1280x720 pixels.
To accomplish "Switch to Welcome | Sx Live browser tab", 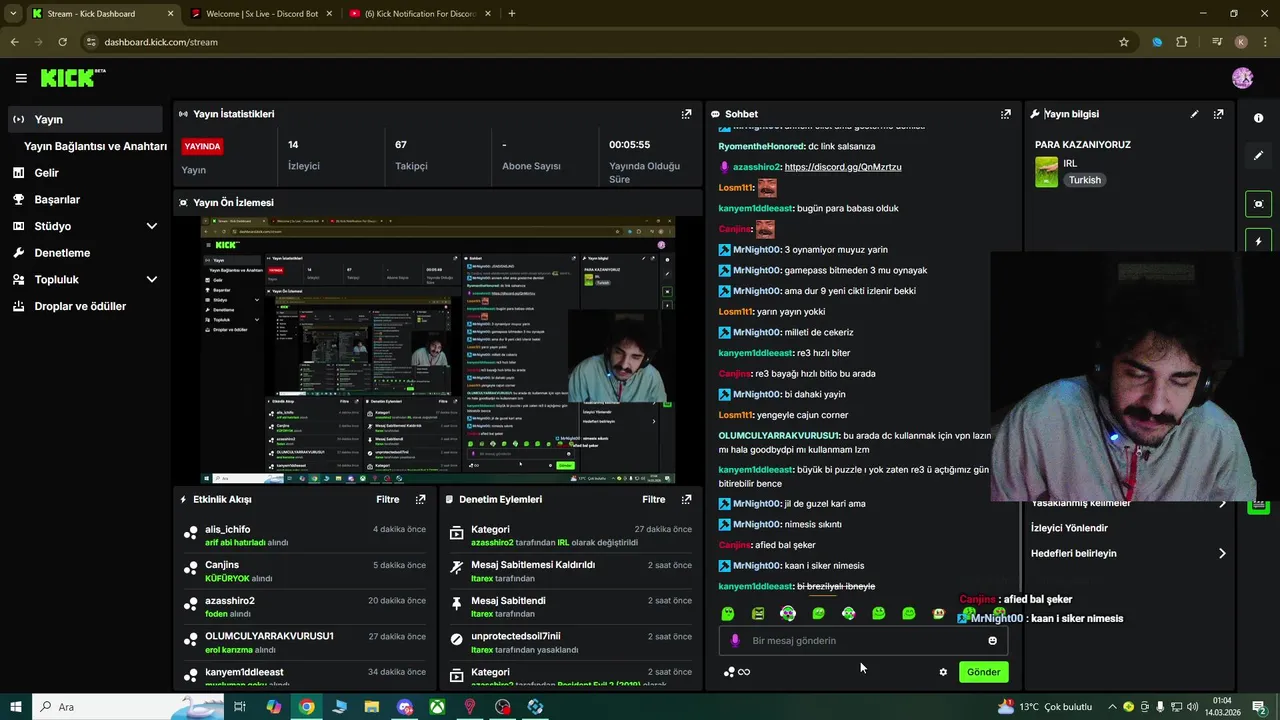I will (260, 14).
